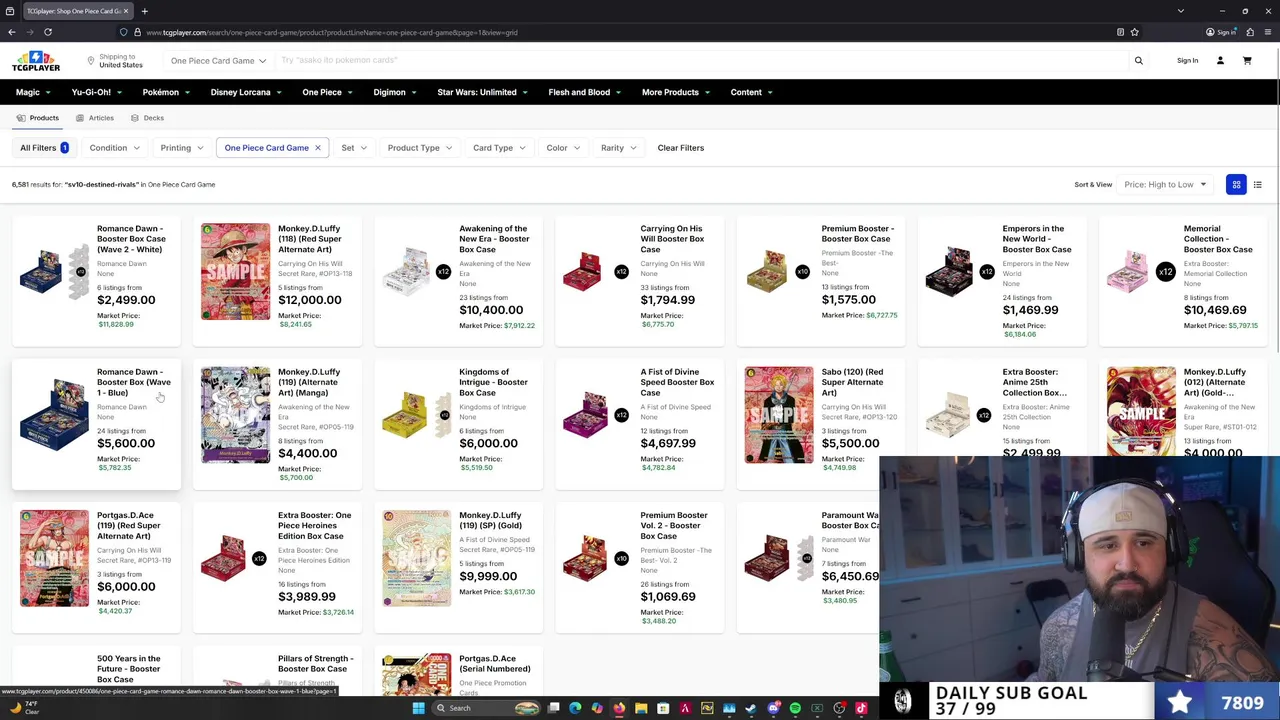Switch to grid view icon
This screenshot has height=720, width=1280.
pyautogui.click(x=1236, y=184)
